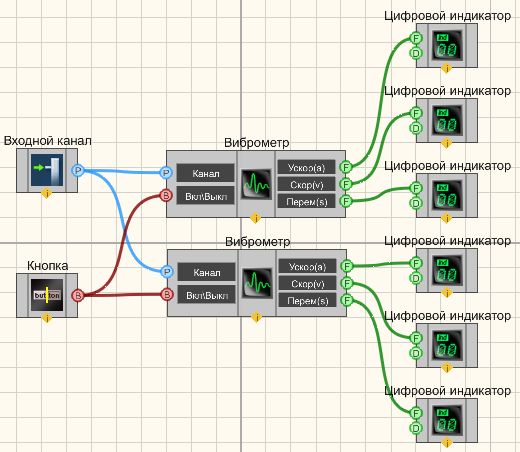Select the Входной канал block icon

click(x=47, y=170)
